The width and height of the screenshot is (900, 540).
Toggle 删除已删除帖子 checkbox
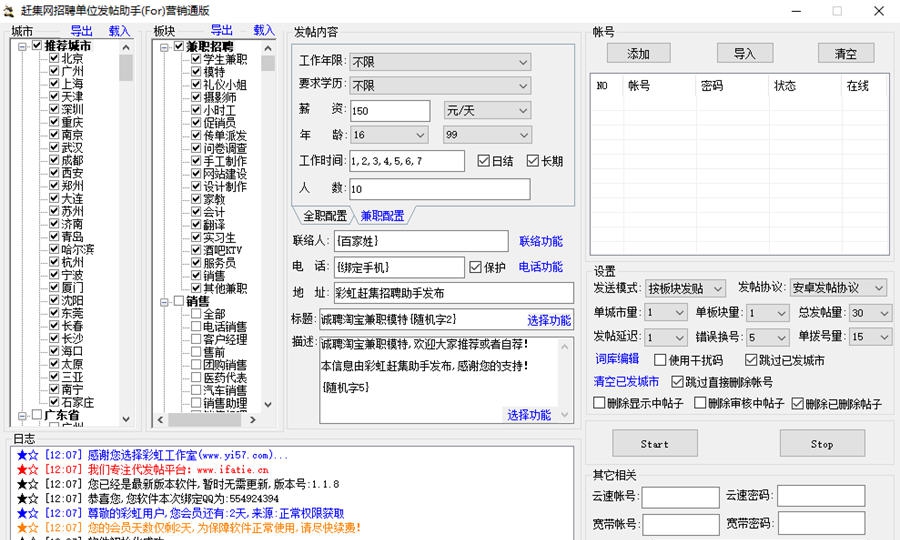coord(797,403)
